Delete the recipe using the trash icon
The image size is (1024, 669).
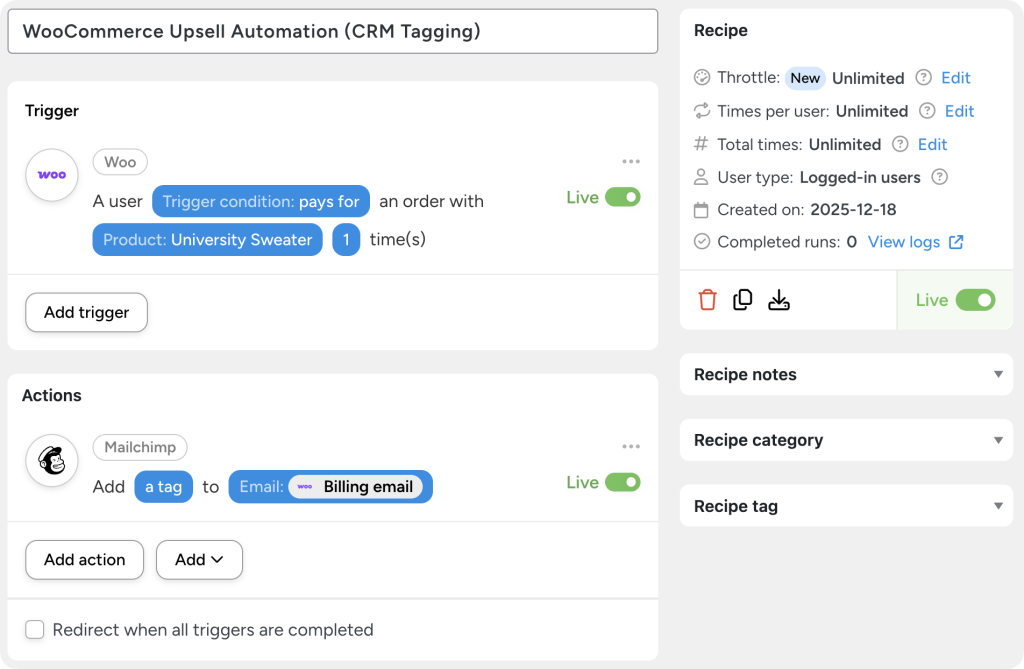(x=707, y=299)
